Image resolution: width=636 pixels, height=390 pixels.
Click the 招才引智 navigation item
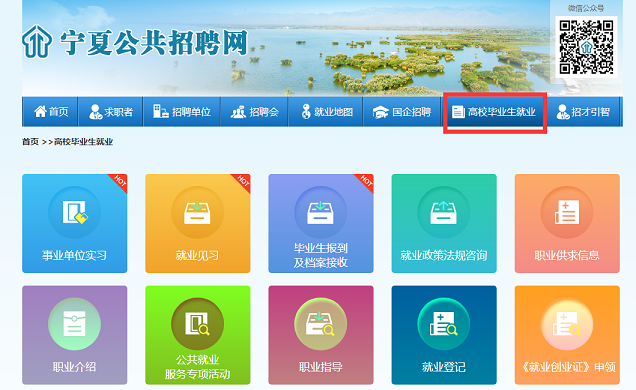coord(583,111)
